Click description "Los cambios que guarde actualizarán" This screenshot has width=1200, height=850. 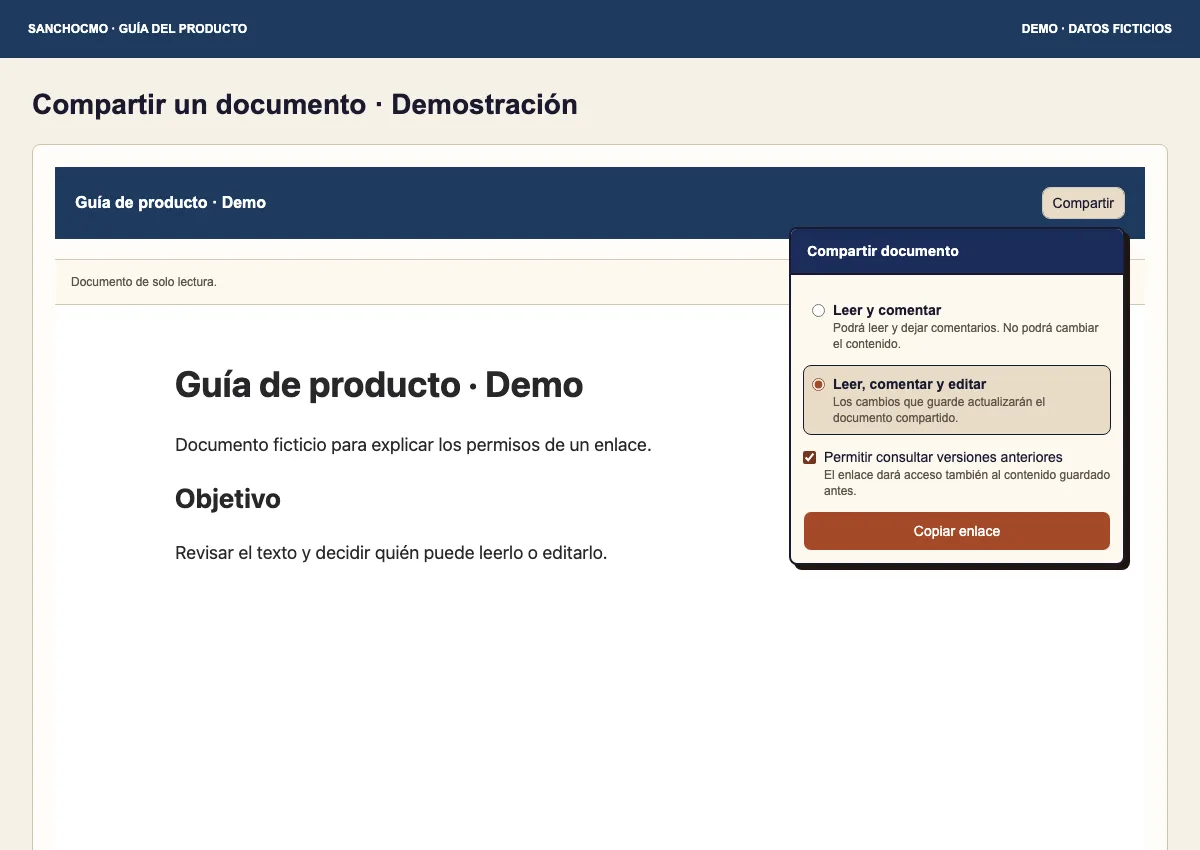(x=939, y=410)
